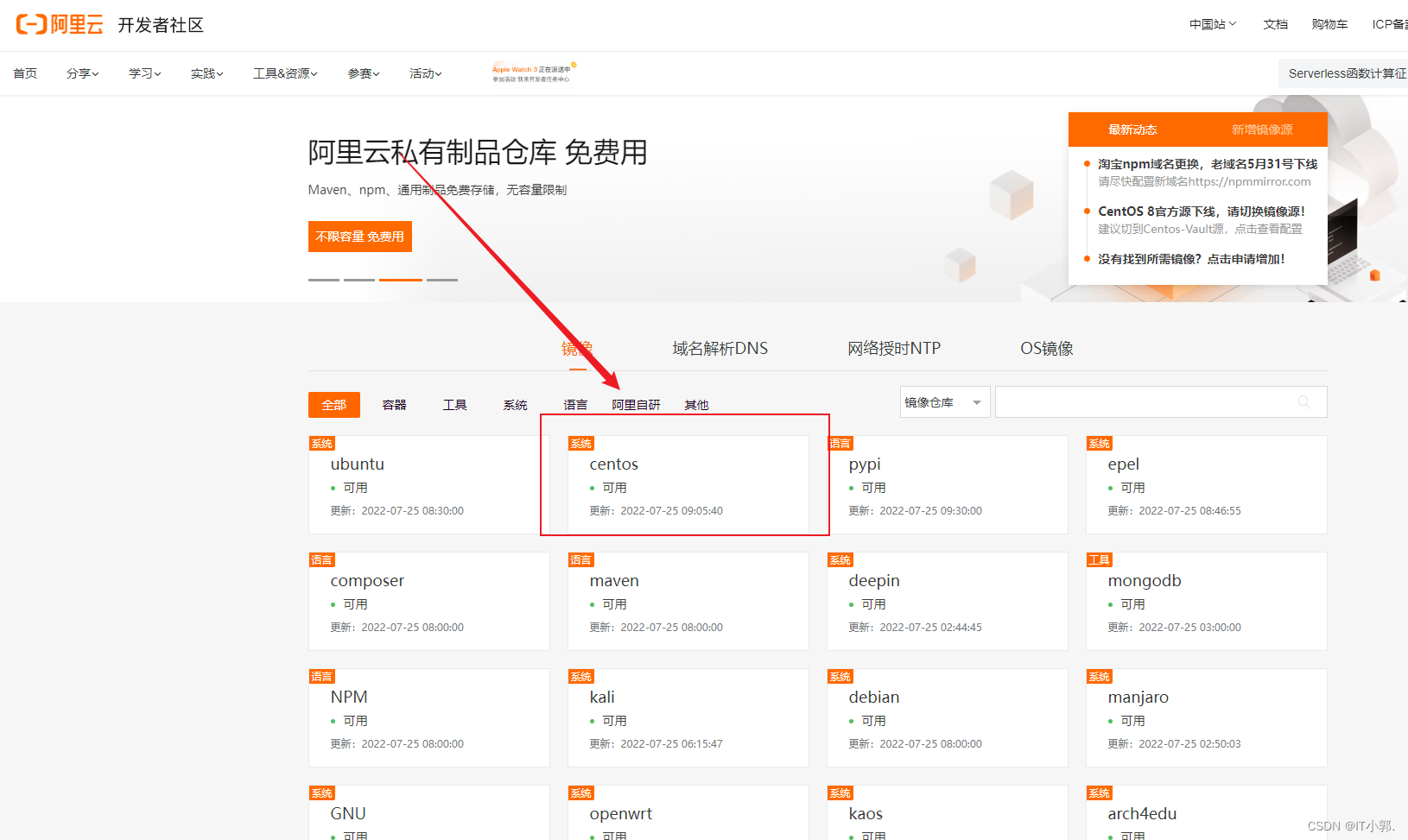Filter mirrors by 系统
Viewport: 1408px width, 840px height.
(x=516, y=405)
